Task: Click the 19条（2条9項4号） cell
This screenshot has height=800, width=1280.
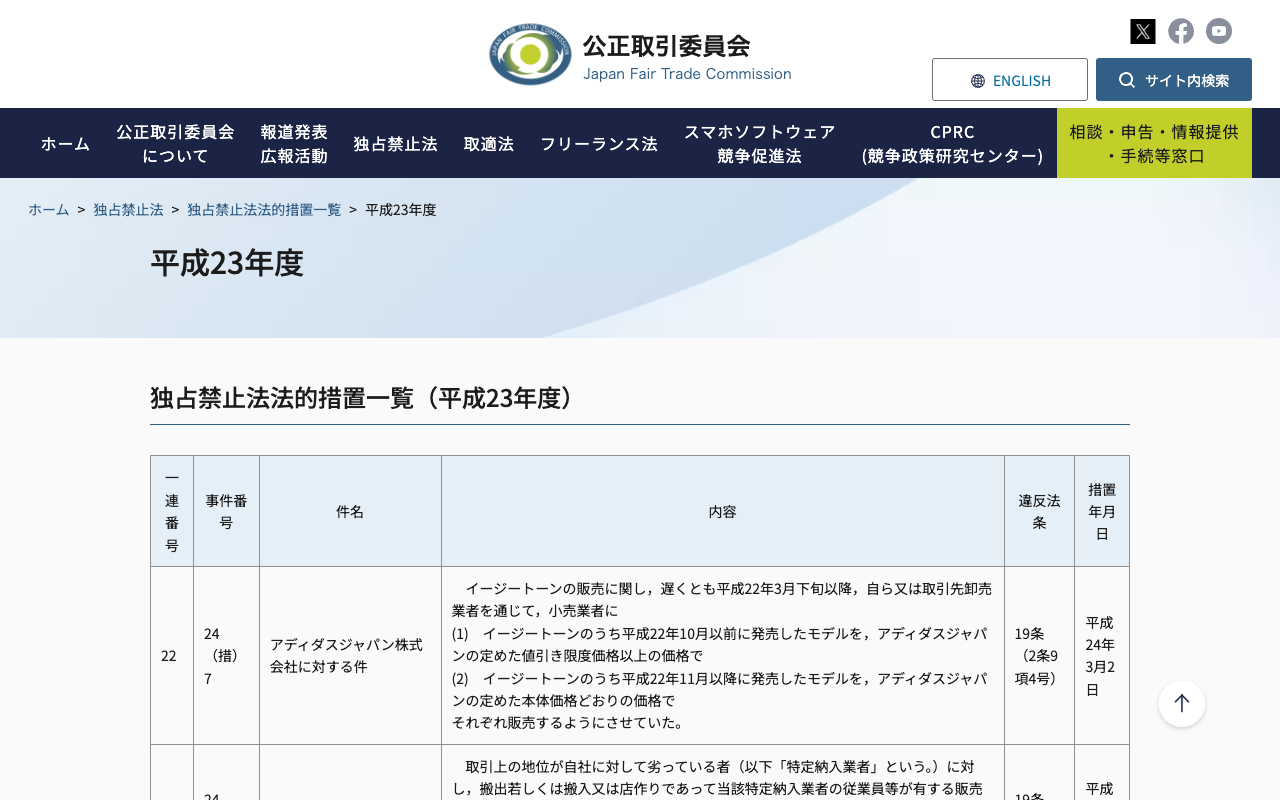Action: point(1040,656)
